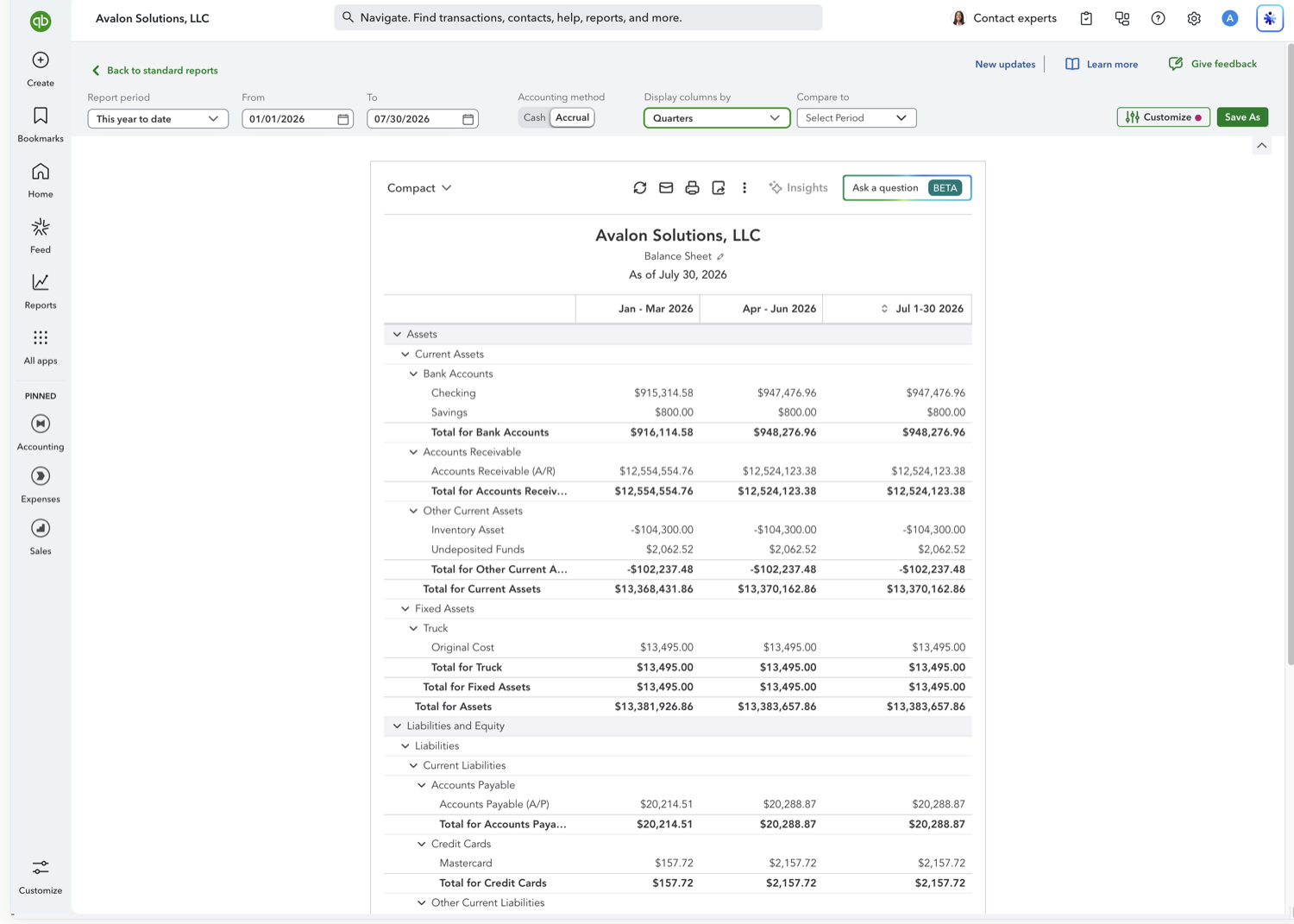
Task: Click the Save As button
Action: tap(1242, 117)
